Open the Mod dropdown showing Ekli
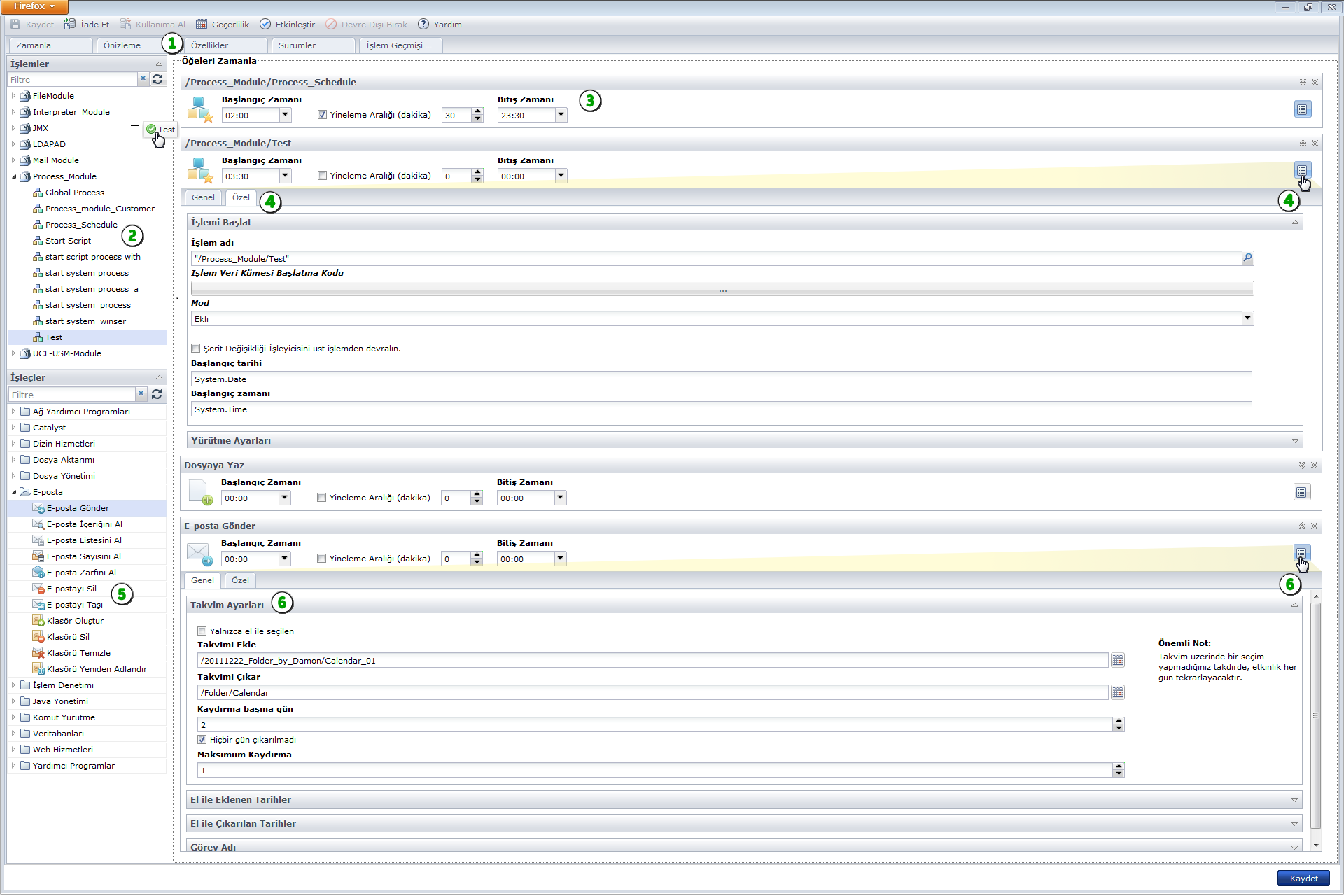This screenshot has height=896, width=1344. [x=1248, y=318]
